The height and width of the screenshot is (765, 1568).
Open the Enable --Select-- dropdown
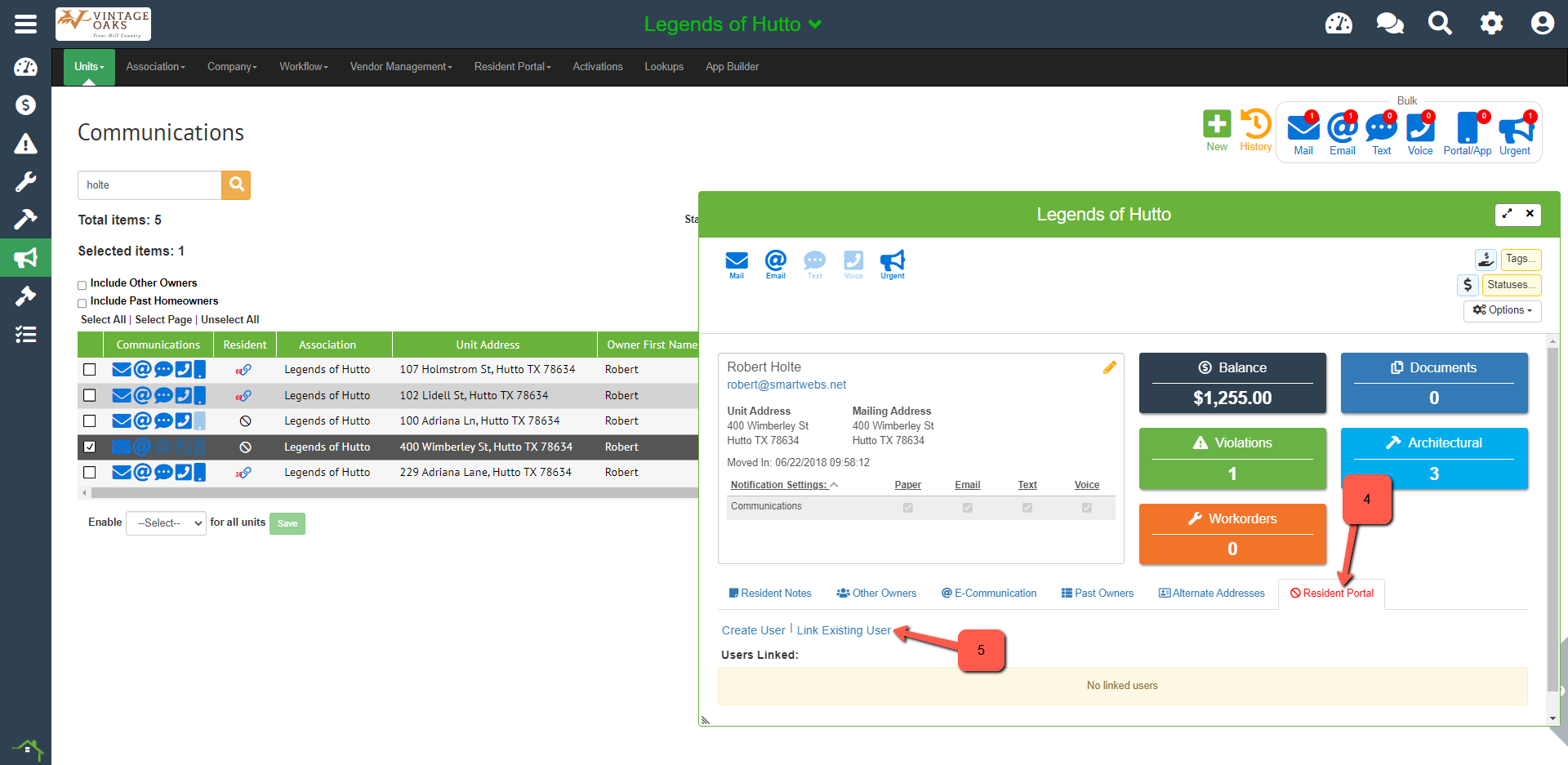point(166,523)
